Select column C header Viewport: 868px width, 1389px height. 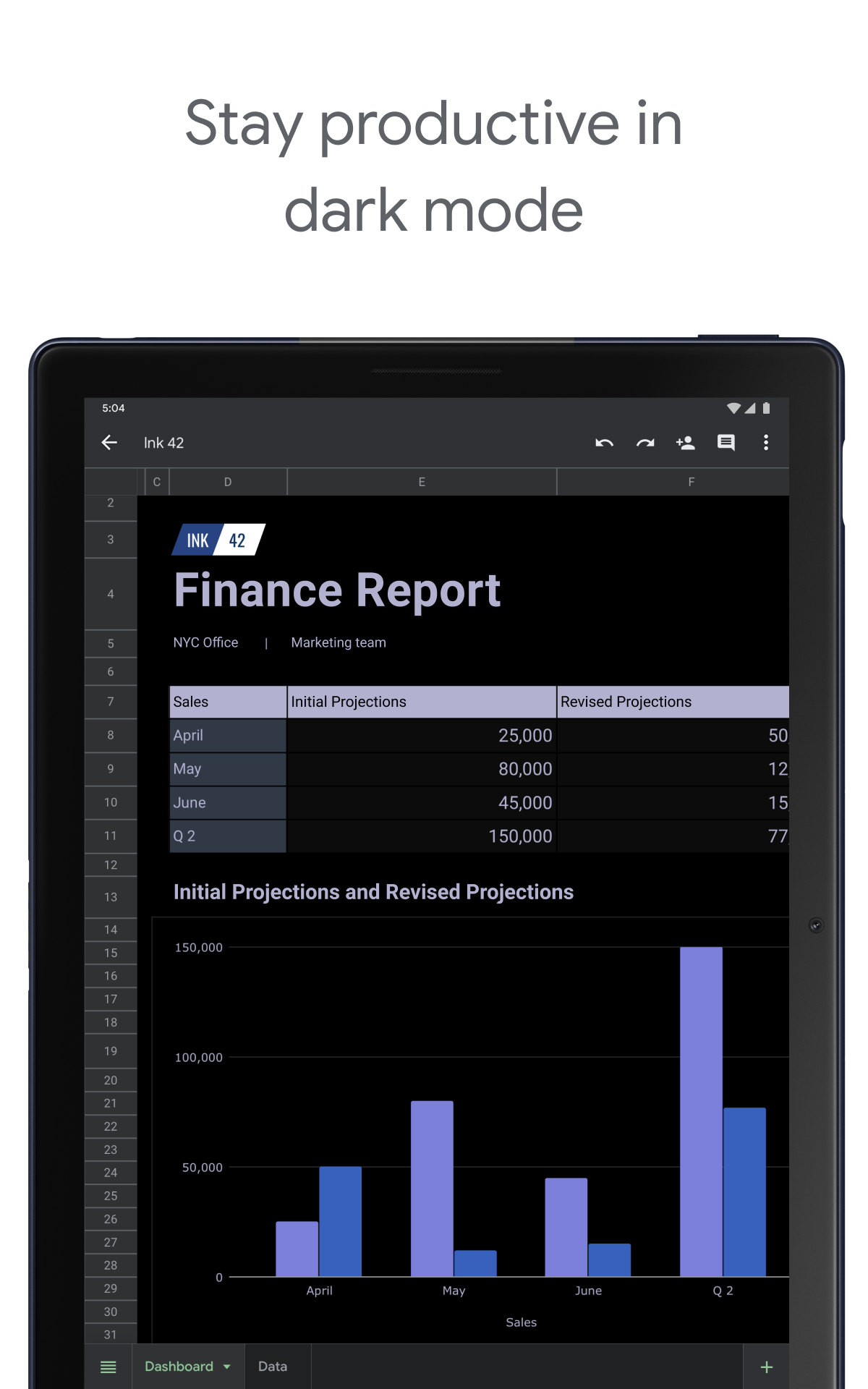pyautogui.click(x=157, y=482)
